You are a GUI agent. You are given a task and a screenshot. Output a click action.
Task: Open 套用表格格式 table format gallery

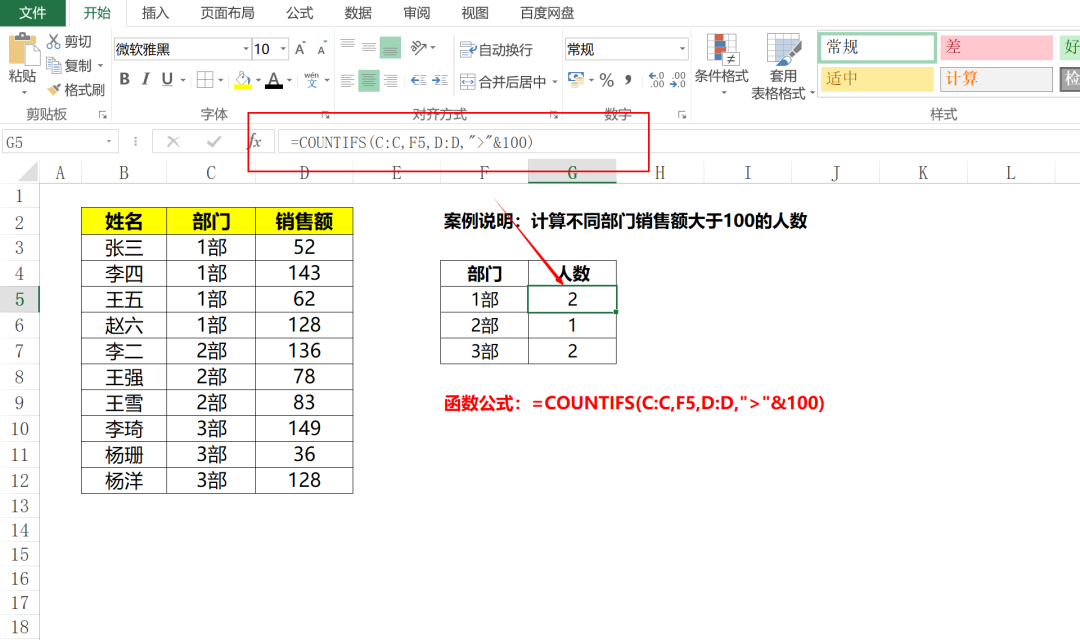tap(782, 67)
